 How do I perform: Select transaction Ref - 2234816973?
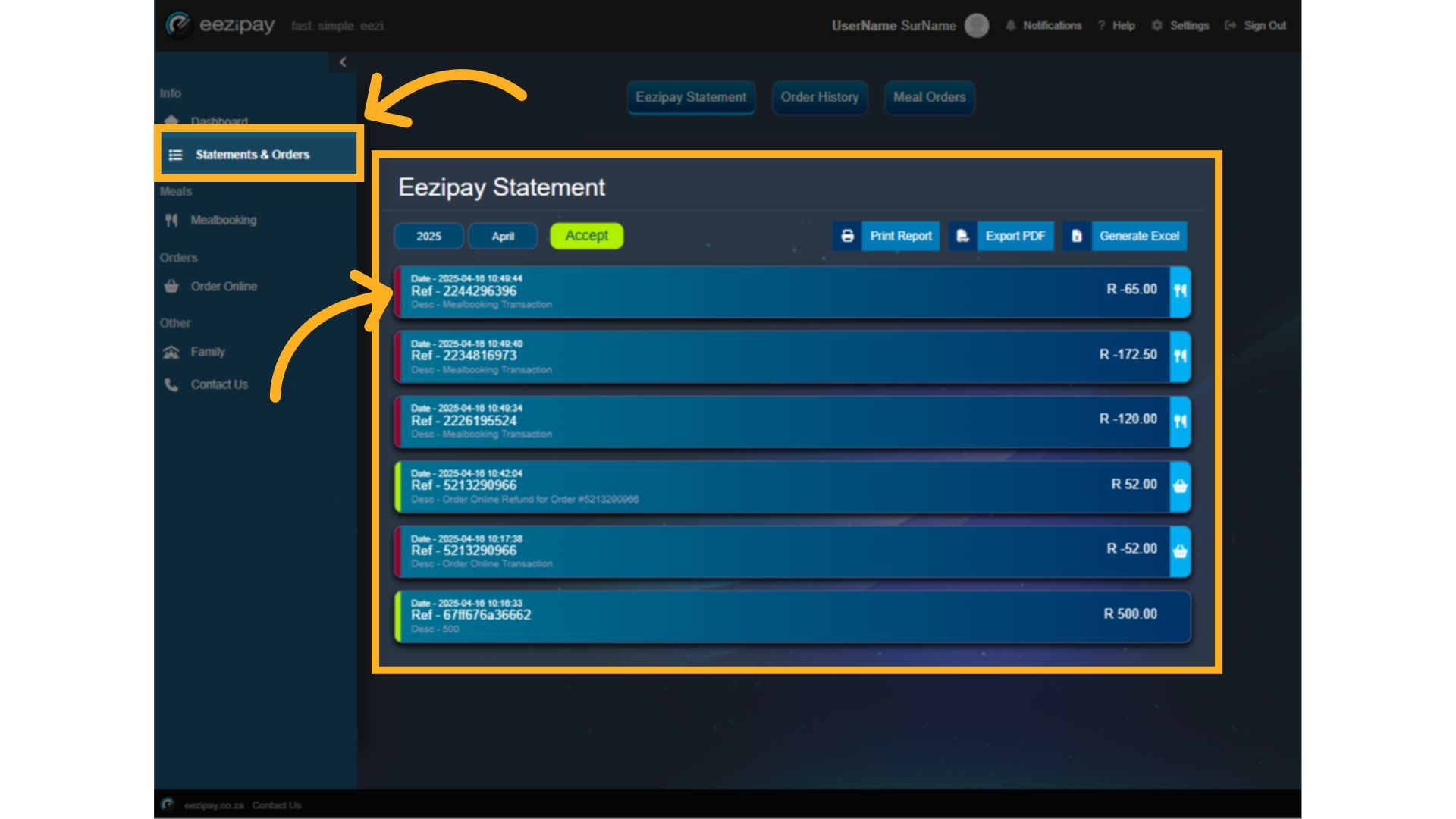[x=792, y=357]
